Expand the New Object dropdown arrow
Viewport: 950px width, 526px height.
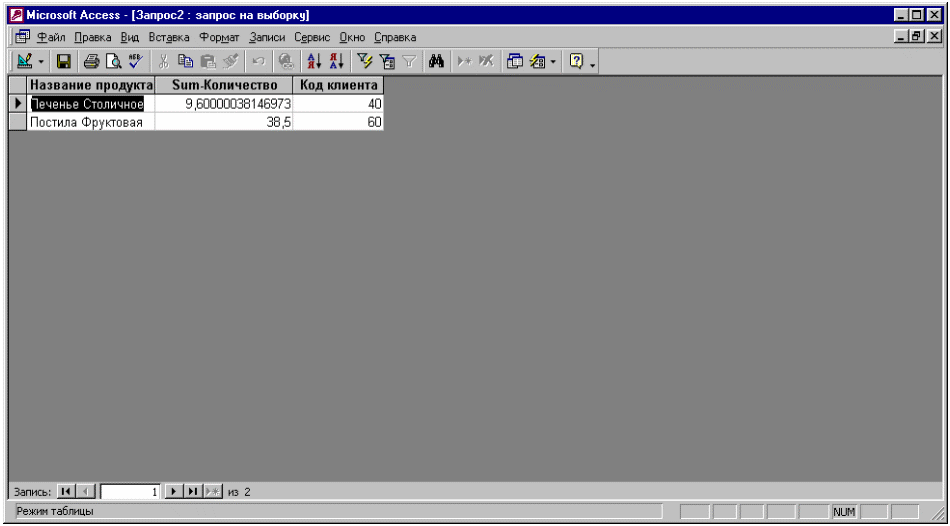553,62
